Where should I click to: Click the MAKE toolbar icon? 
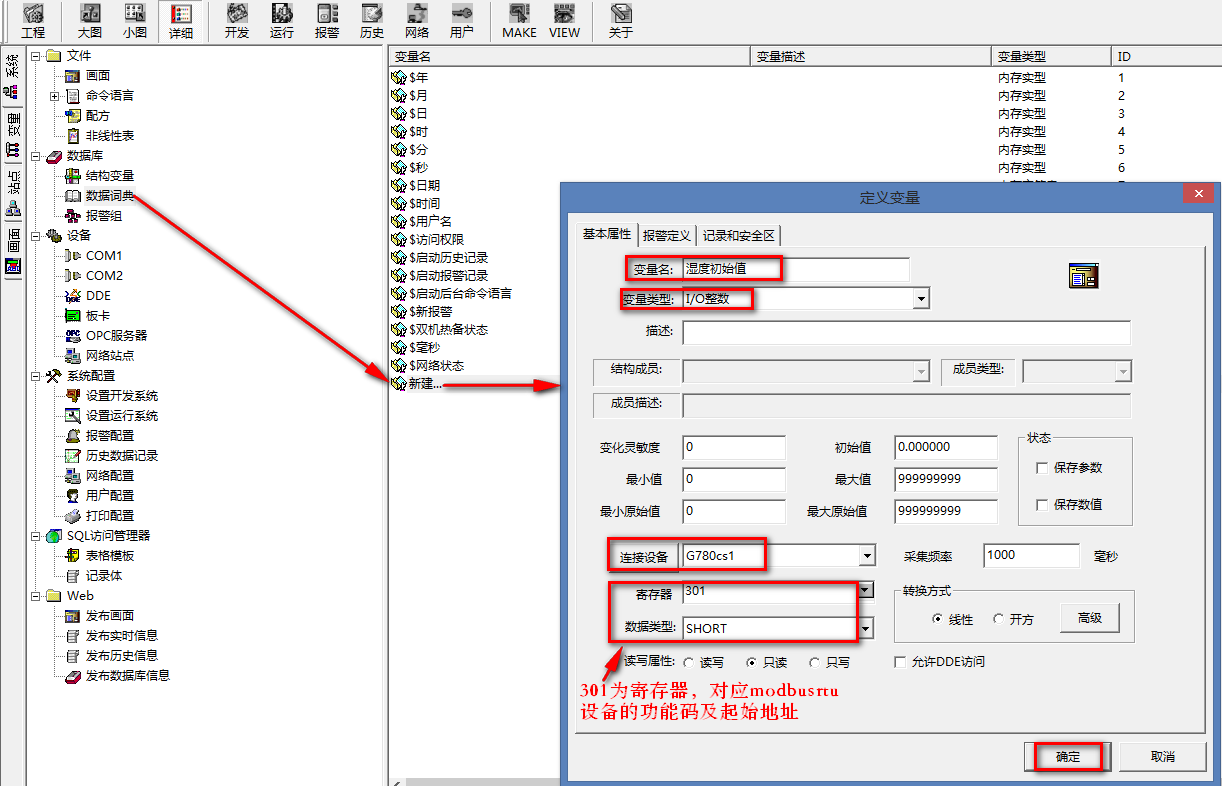[519, 20]
